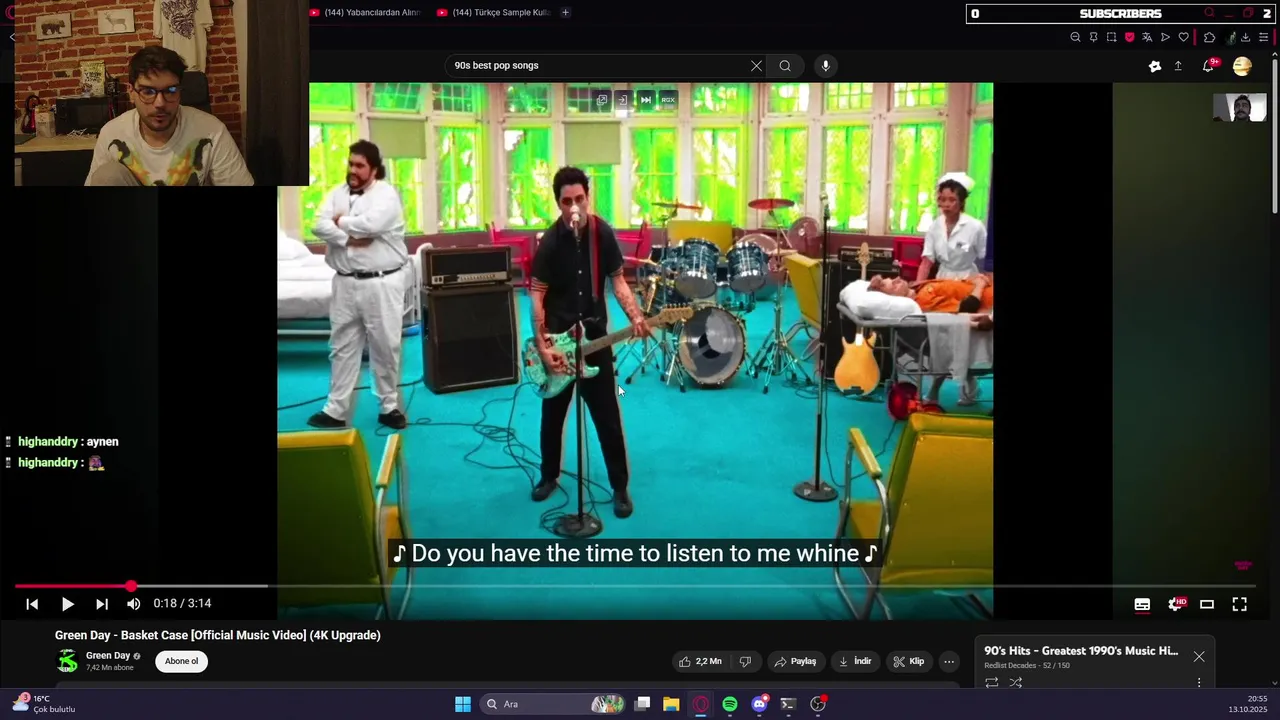This screenshot has width=1280, height=720.
Task: Clear the '90s best pop songs' search
Action: tap(756, 66)
